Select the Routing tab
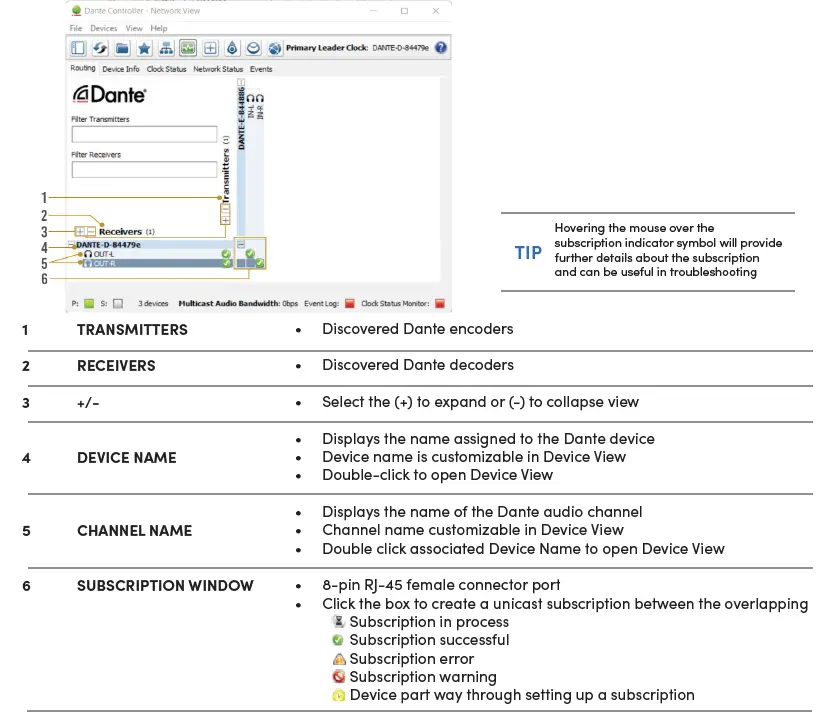This screenshot has height=716, width=826. click(83, 68)
